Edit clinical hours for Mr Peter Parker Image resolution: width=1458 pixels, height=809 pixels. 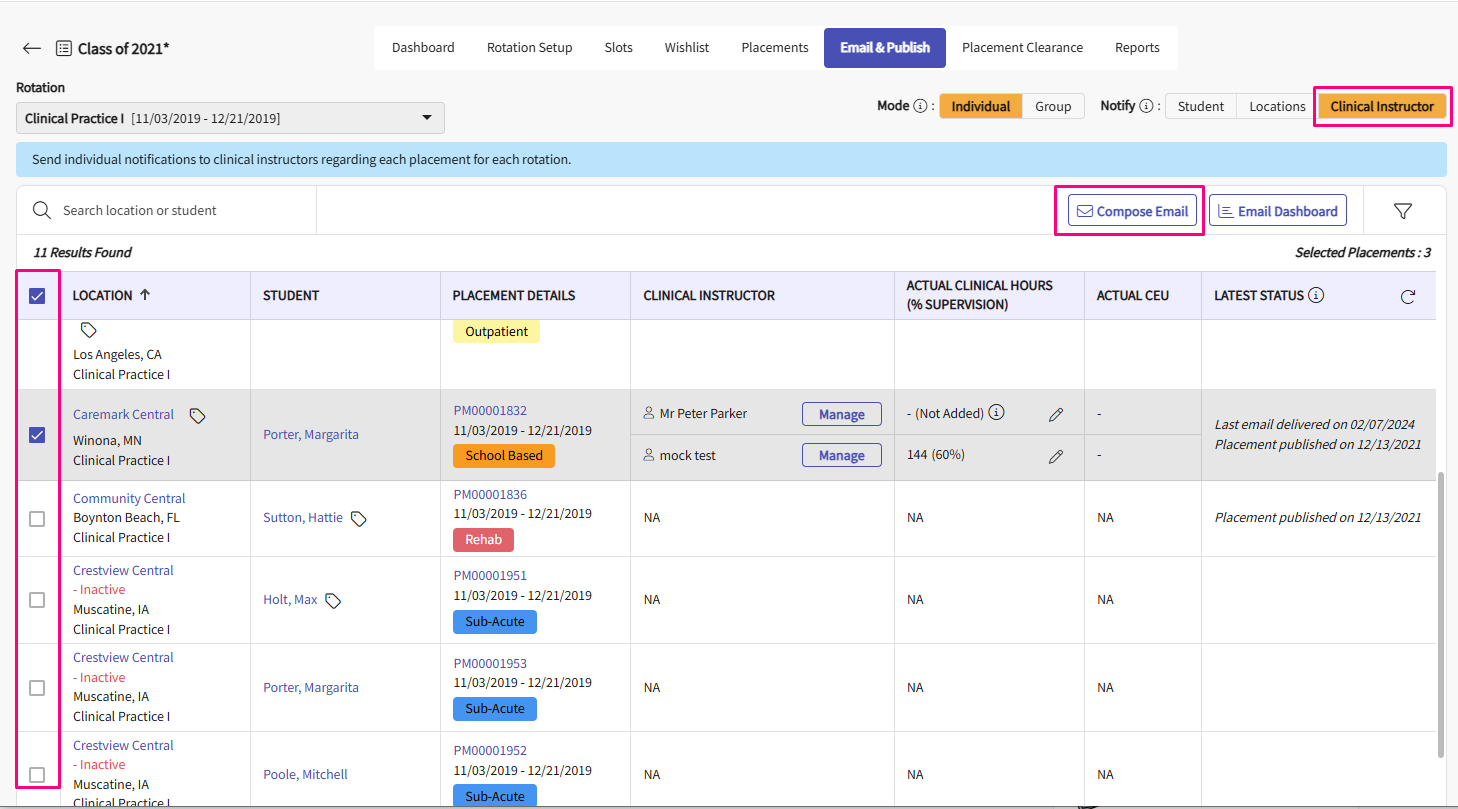(1055, 414)
